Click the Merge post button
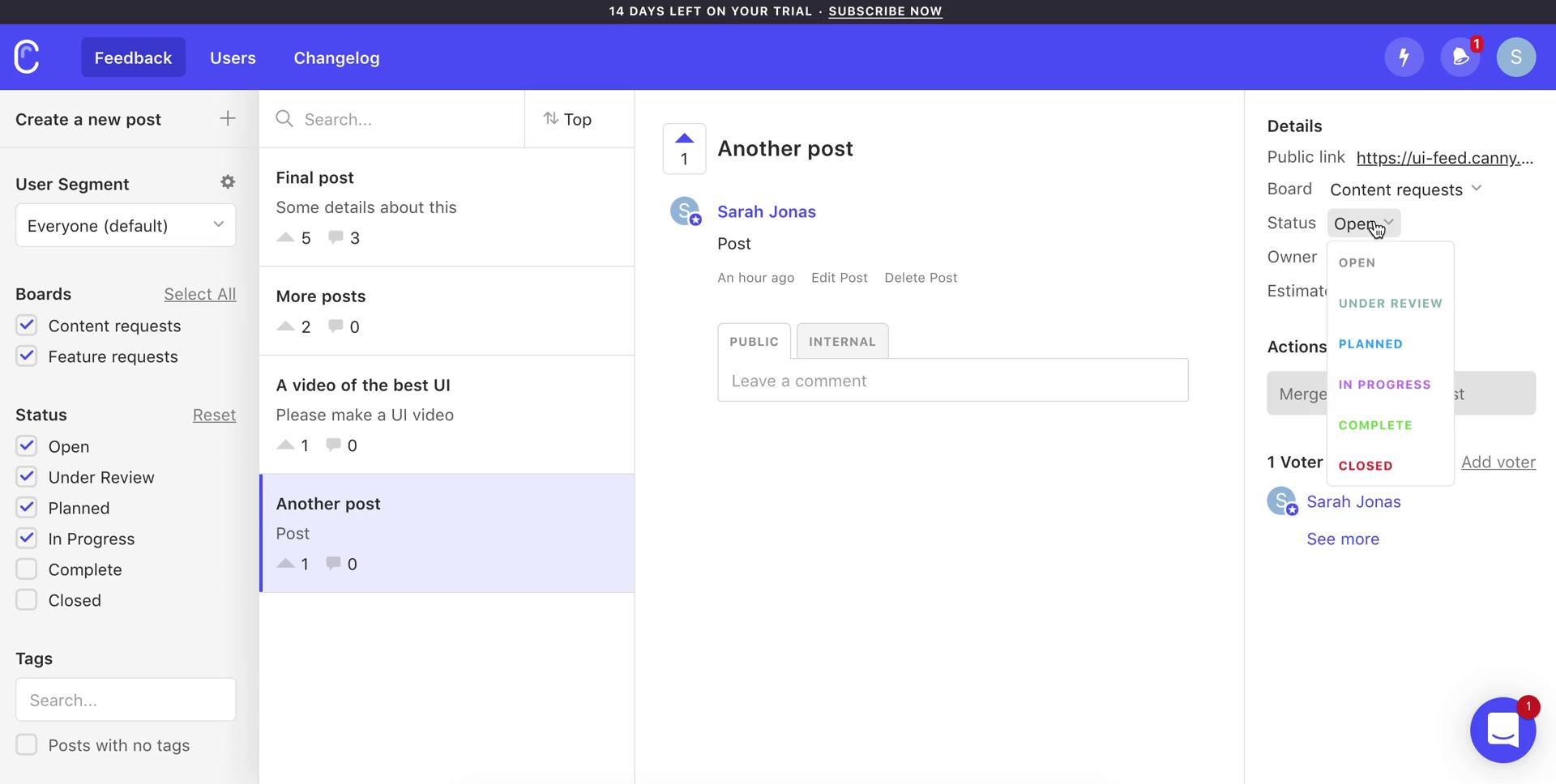This screenshot has width=1556, height=784. [x=1401, y=394]
